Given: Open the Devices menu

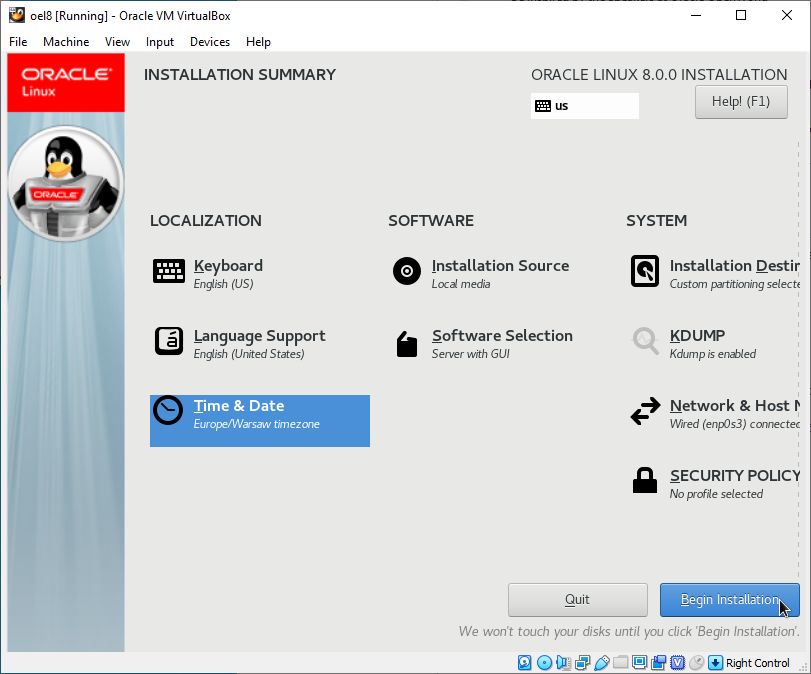Looking at the screenshot, I should coord(209,42).
